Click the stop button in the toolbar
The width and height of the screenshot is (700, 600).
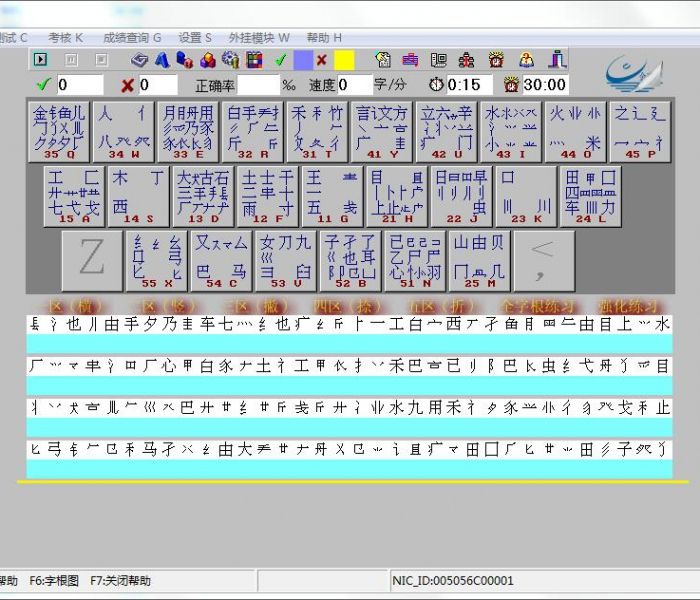101,59
